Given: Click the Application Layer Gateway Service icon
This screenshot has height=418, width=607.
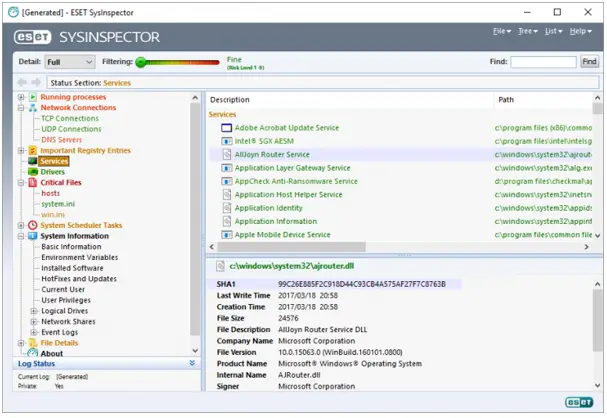Looking at the screenshot, I should (226, 168).
